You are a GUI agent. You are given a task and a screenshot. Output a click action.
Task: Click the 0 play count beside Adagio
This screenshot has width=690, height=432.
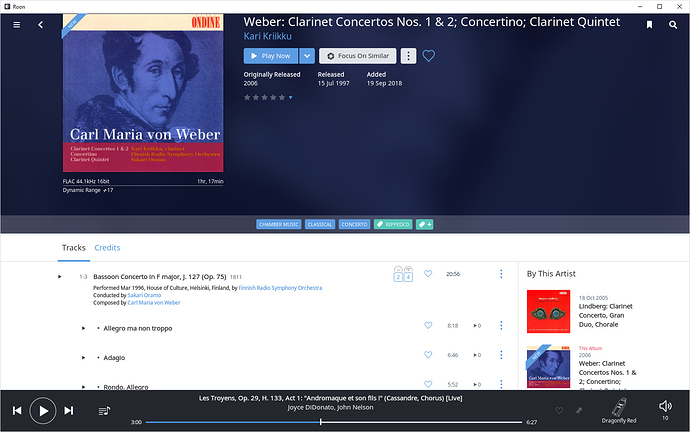(x=477, y=355)
